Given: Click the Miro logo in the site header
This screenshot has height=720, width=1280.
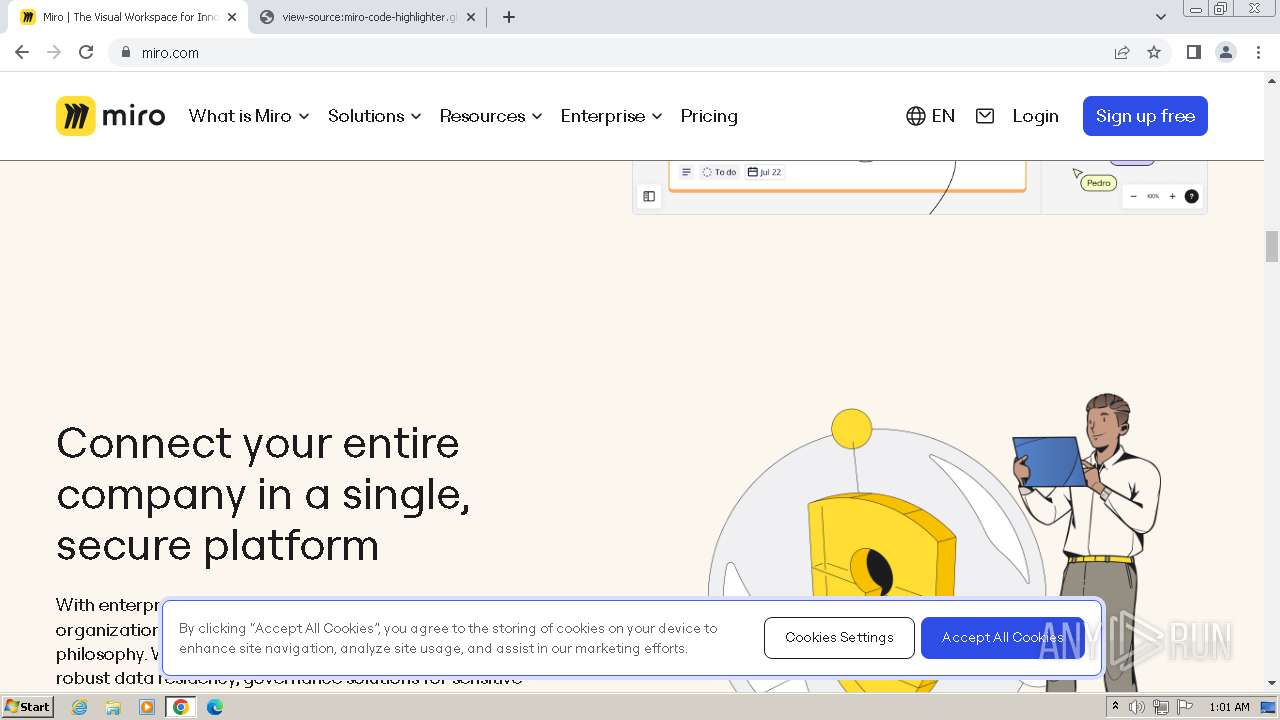Looking at the screenshot, I should pyautogui.click(x=110, y=116).
